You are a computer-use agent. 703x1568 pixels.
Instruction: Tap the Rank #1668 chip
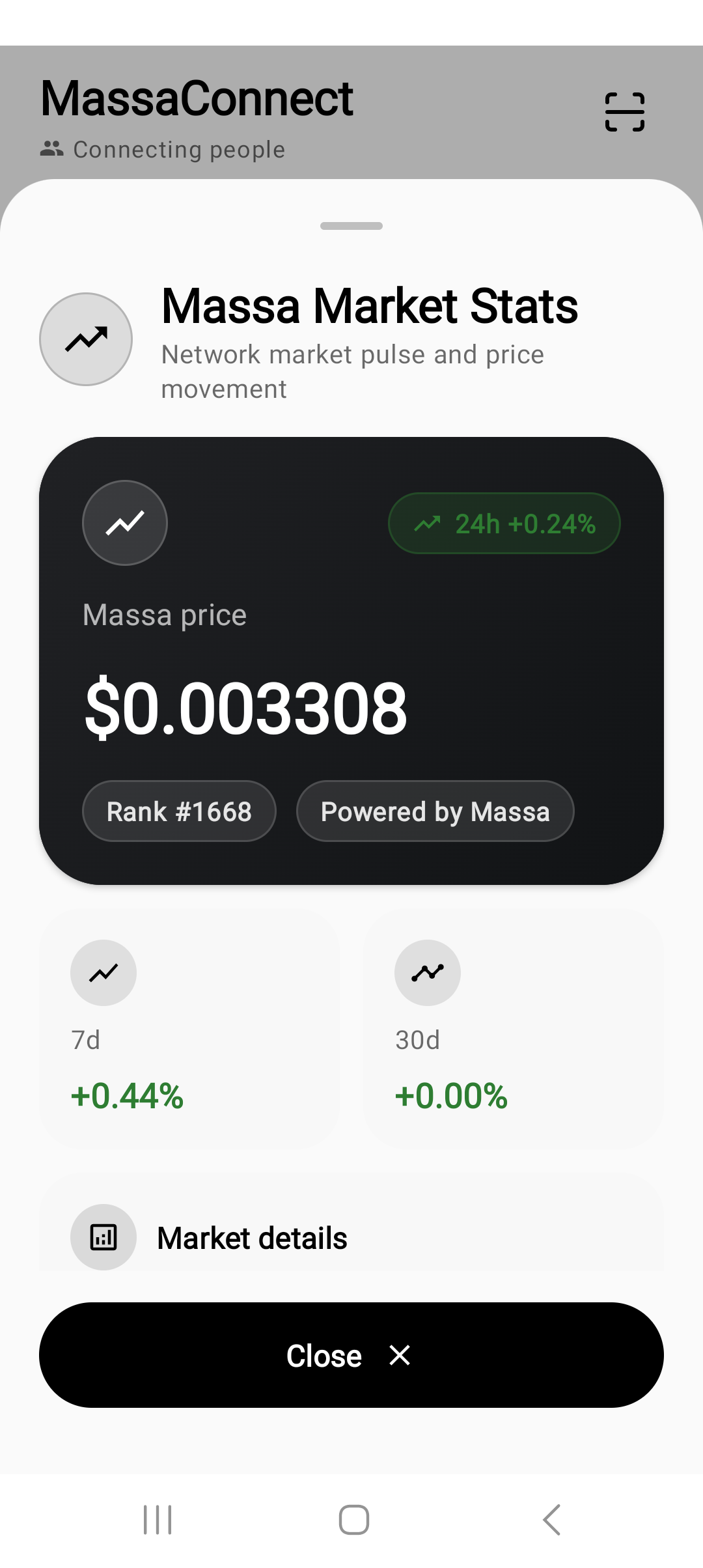point(179,811)
